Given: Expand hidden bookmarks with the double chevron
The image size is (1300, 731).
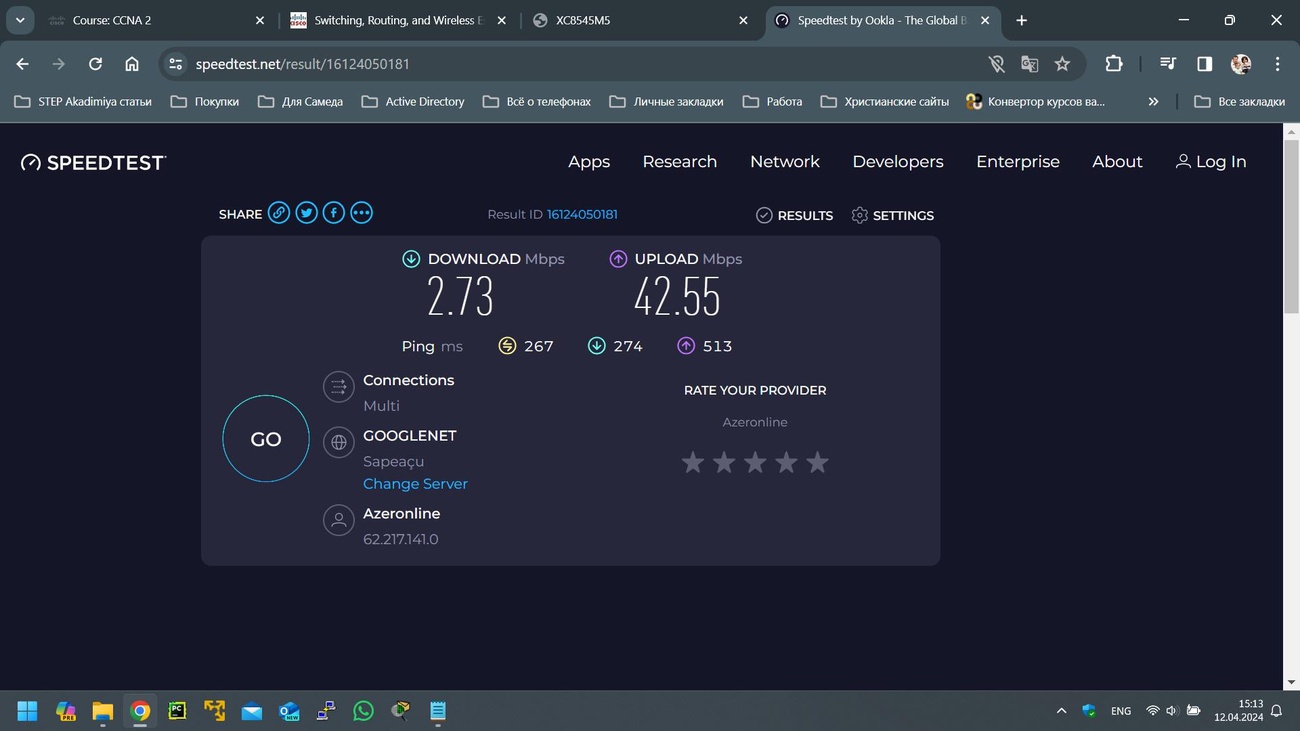Looking at the screenshot, I should [x=1153, y=101].
